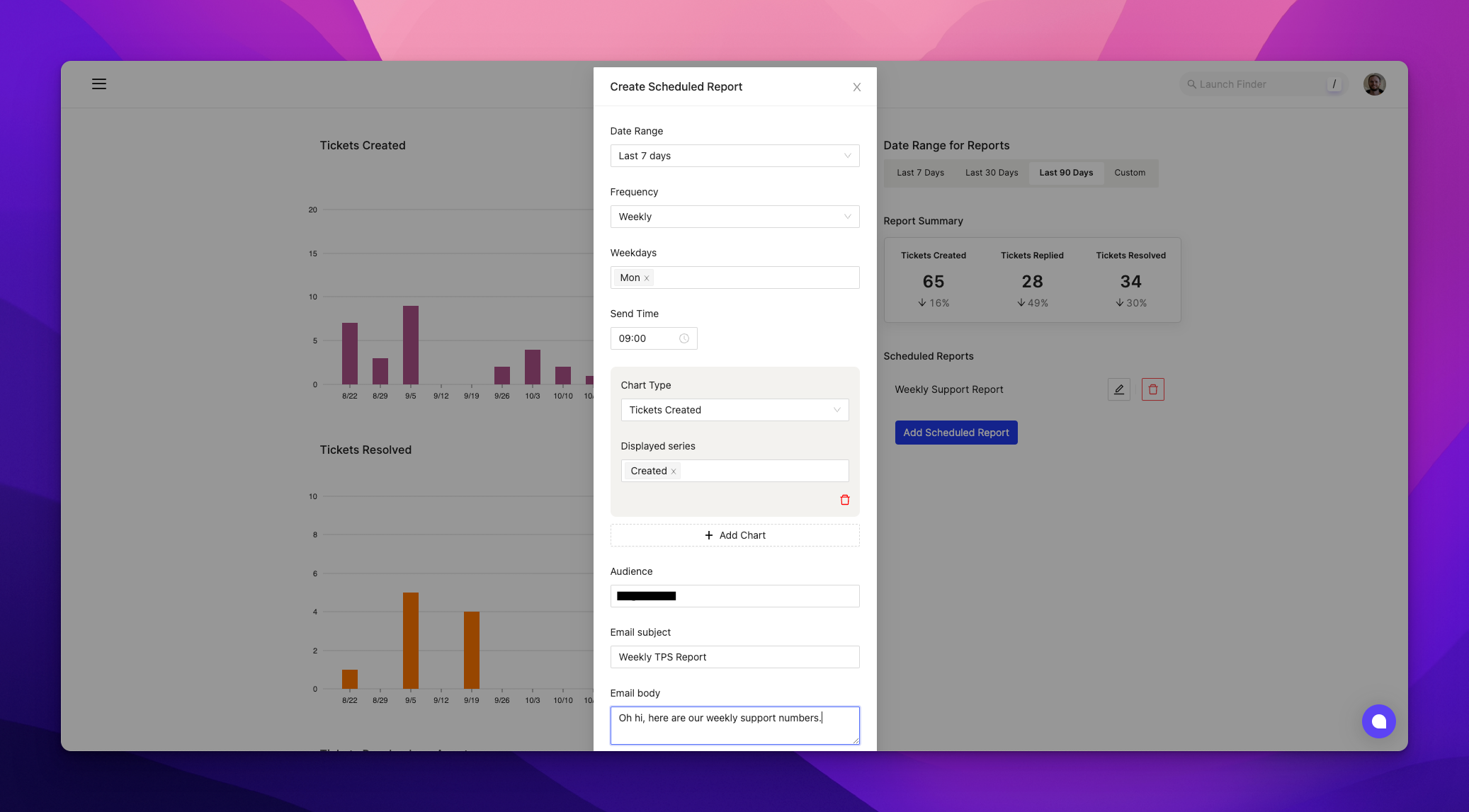Click the search icon in Launch Finder
Screen dimensions: 1469x812
[x=1192, y=84]
